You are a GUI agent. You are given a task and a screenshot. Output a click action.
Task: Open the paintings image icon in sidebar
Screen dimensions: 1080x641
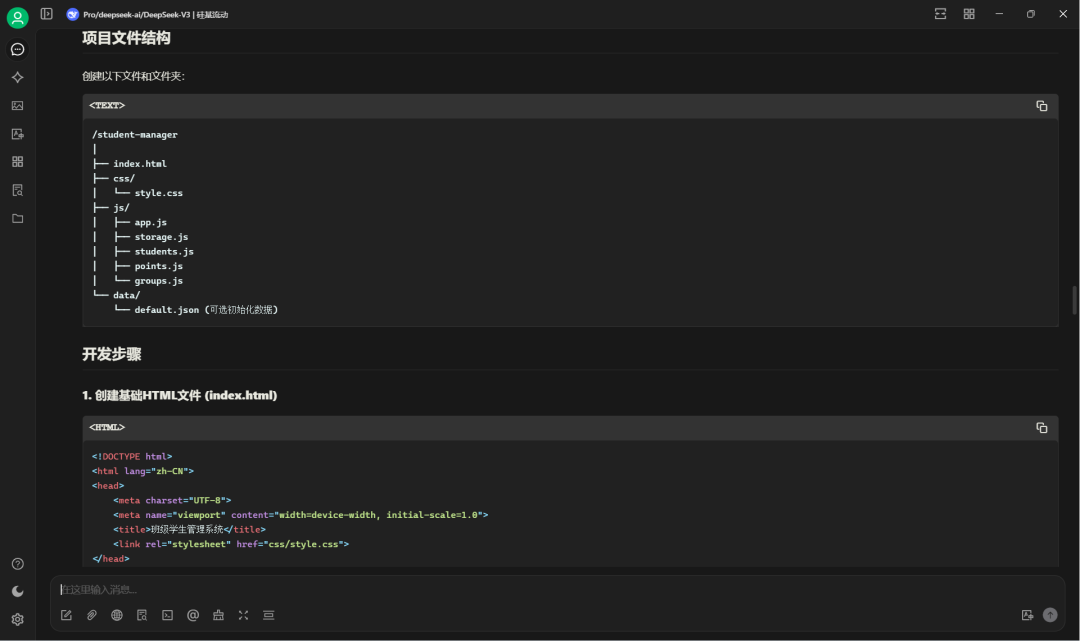(18, 105)
